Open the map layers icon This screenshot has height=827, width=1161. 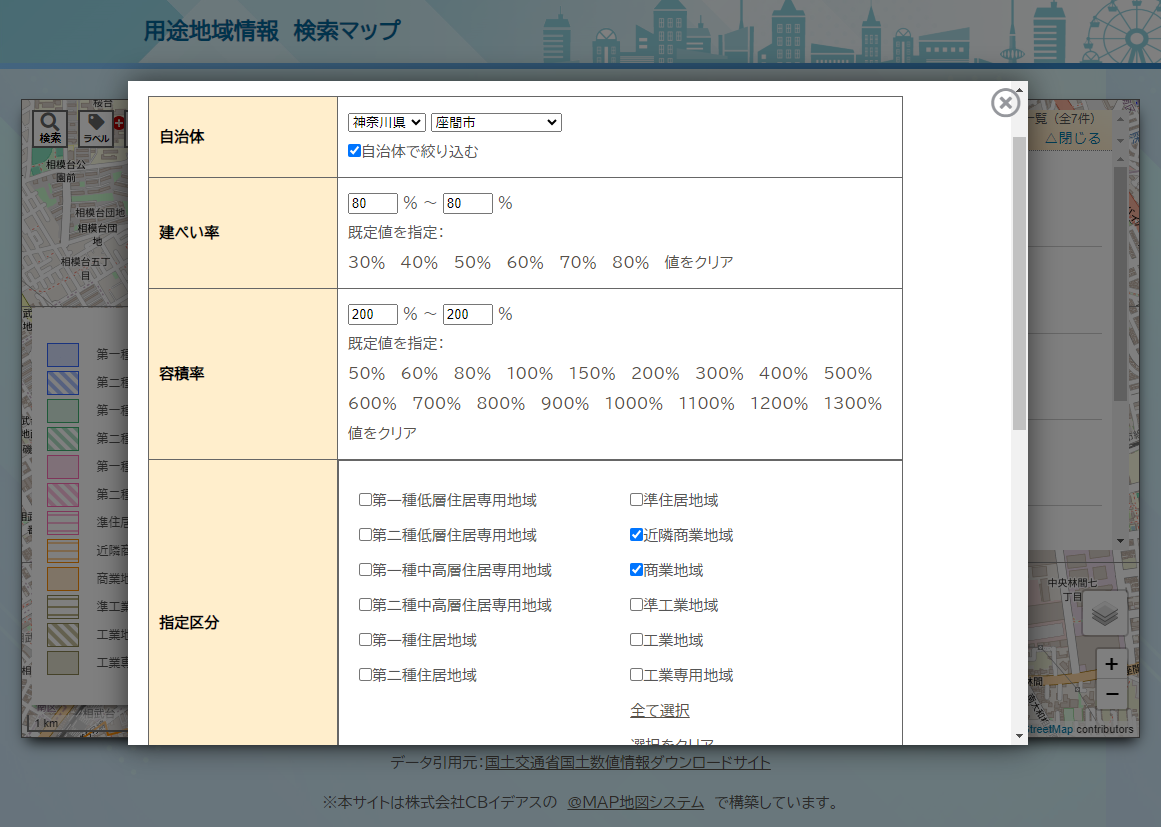1104,614
